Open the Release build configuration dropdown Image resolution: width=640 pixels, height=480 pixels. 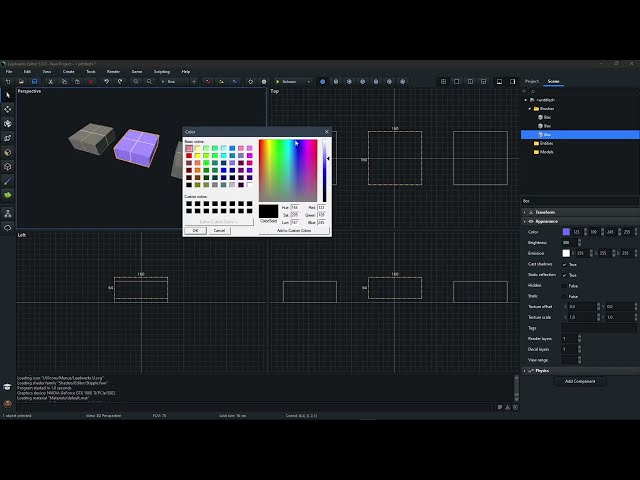[x=293, y=82]
